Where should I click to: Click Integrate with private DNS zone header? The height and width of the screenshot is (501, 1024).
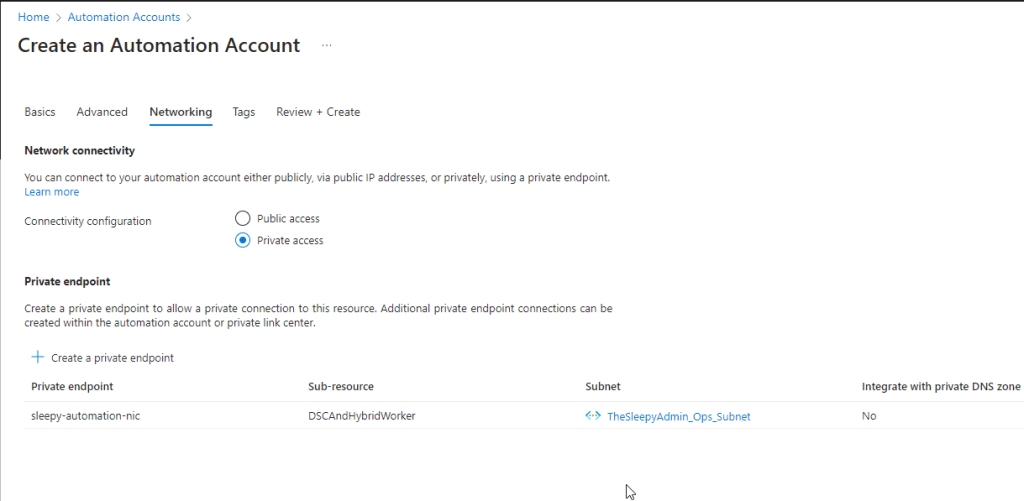(940, 386)
